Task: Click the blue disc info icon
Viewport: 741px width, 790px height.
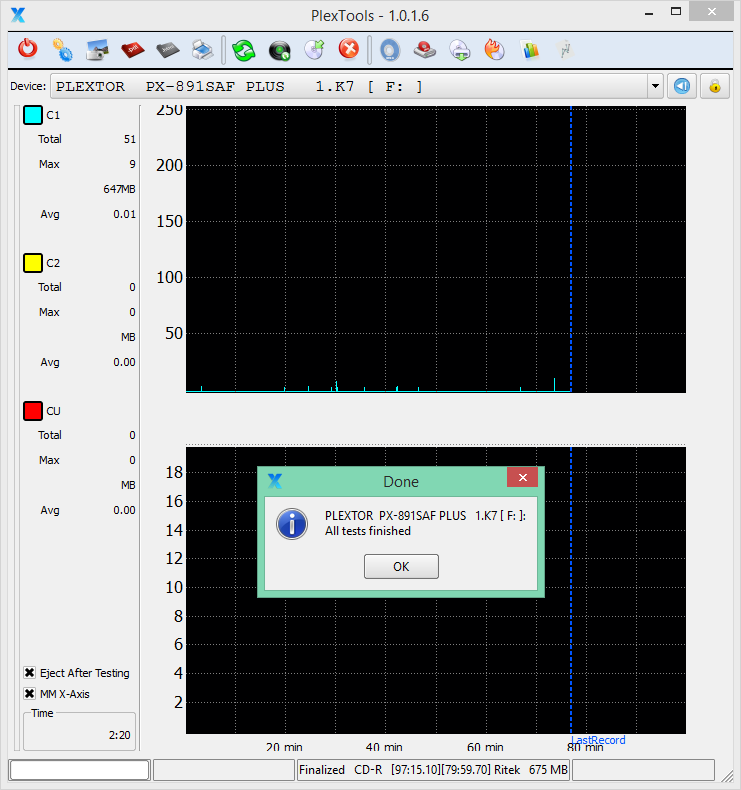Action: 390,50
